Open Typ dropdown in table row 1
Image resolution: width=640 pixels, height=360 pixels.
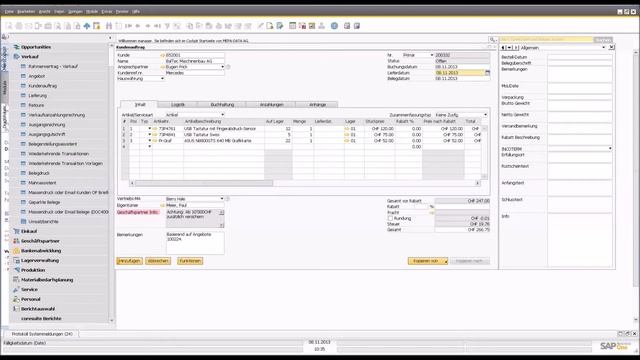[x=150, y=129]
